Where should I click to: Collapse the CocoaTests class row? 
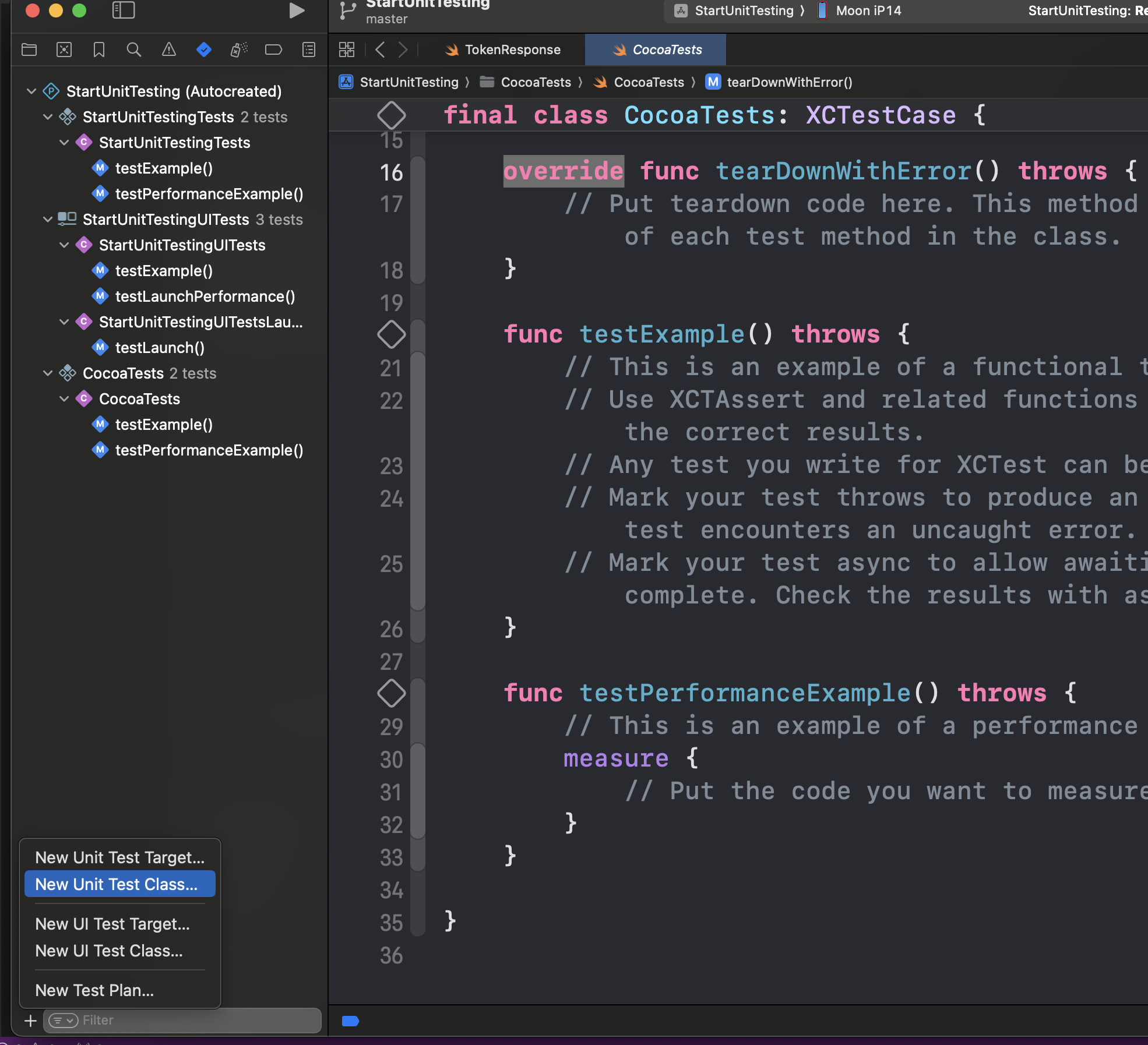click(64, 399)
